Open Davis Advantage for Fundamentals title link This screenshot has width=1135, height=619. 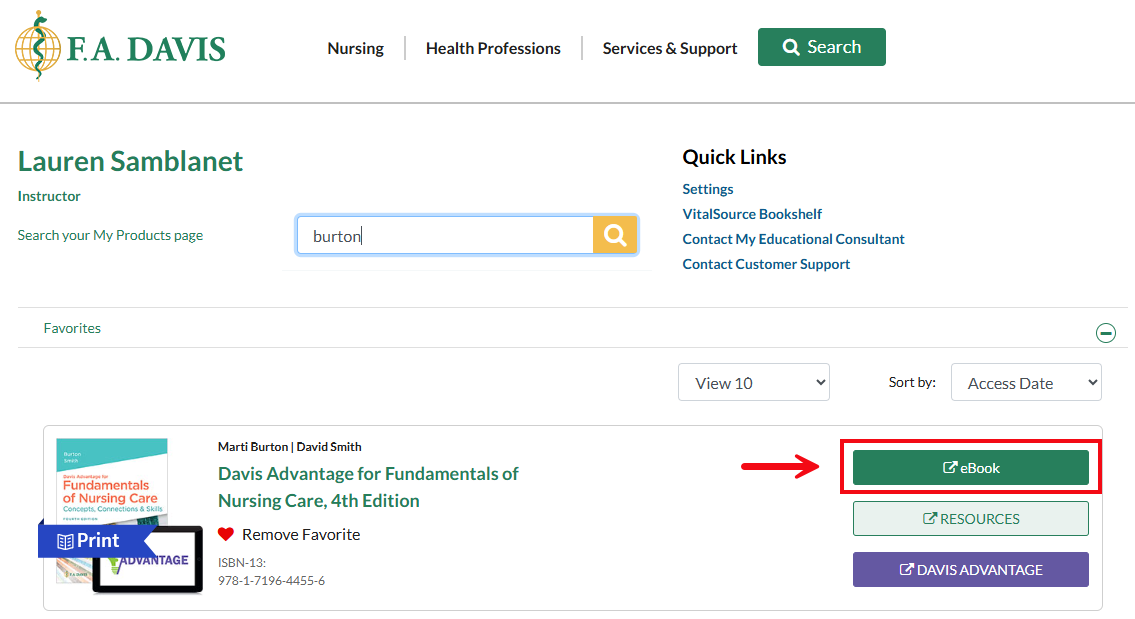[368, 487]
